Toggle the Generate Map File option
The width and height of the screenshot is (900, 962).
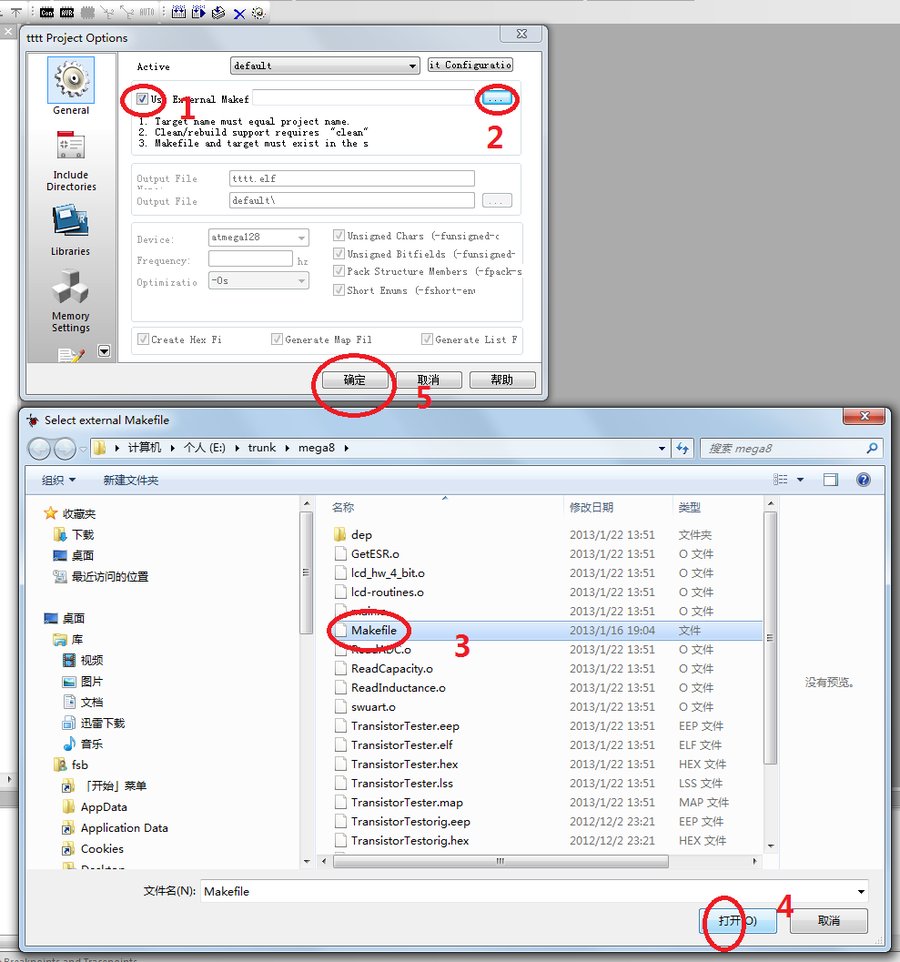[277, 339]
